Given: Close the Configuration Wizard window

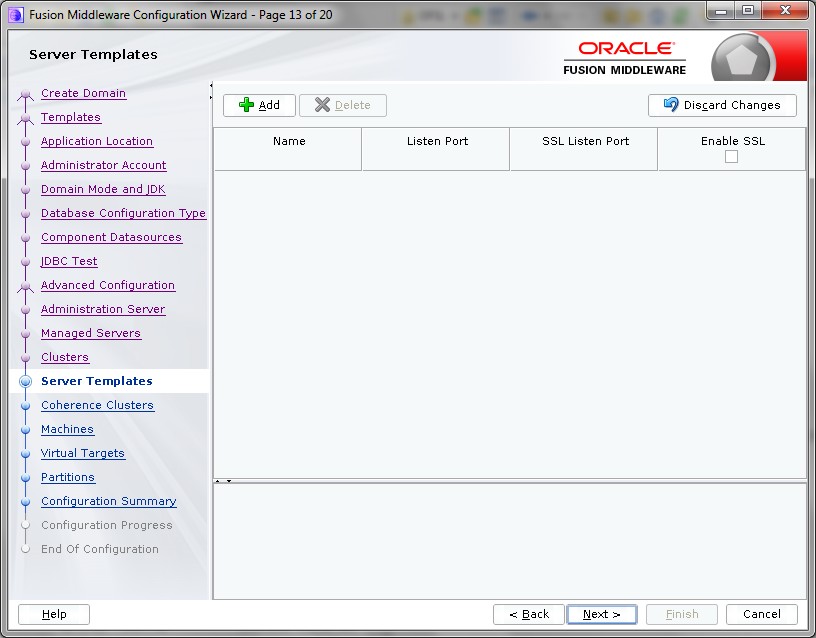Looking at the screenshot, I should [785, 11].
